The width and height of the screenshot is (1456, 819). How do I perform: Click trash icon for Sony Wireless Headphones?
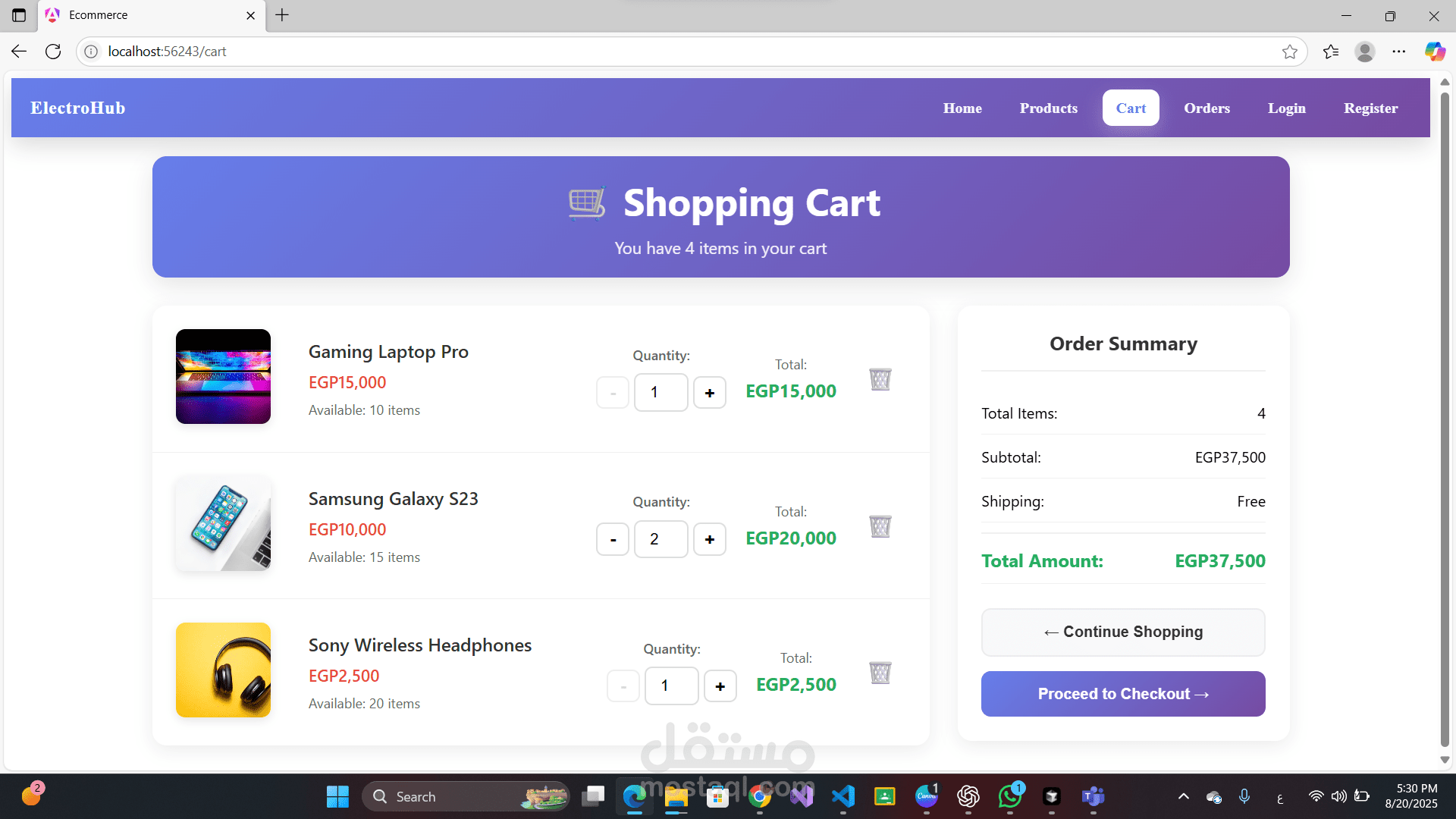[880, 673]
